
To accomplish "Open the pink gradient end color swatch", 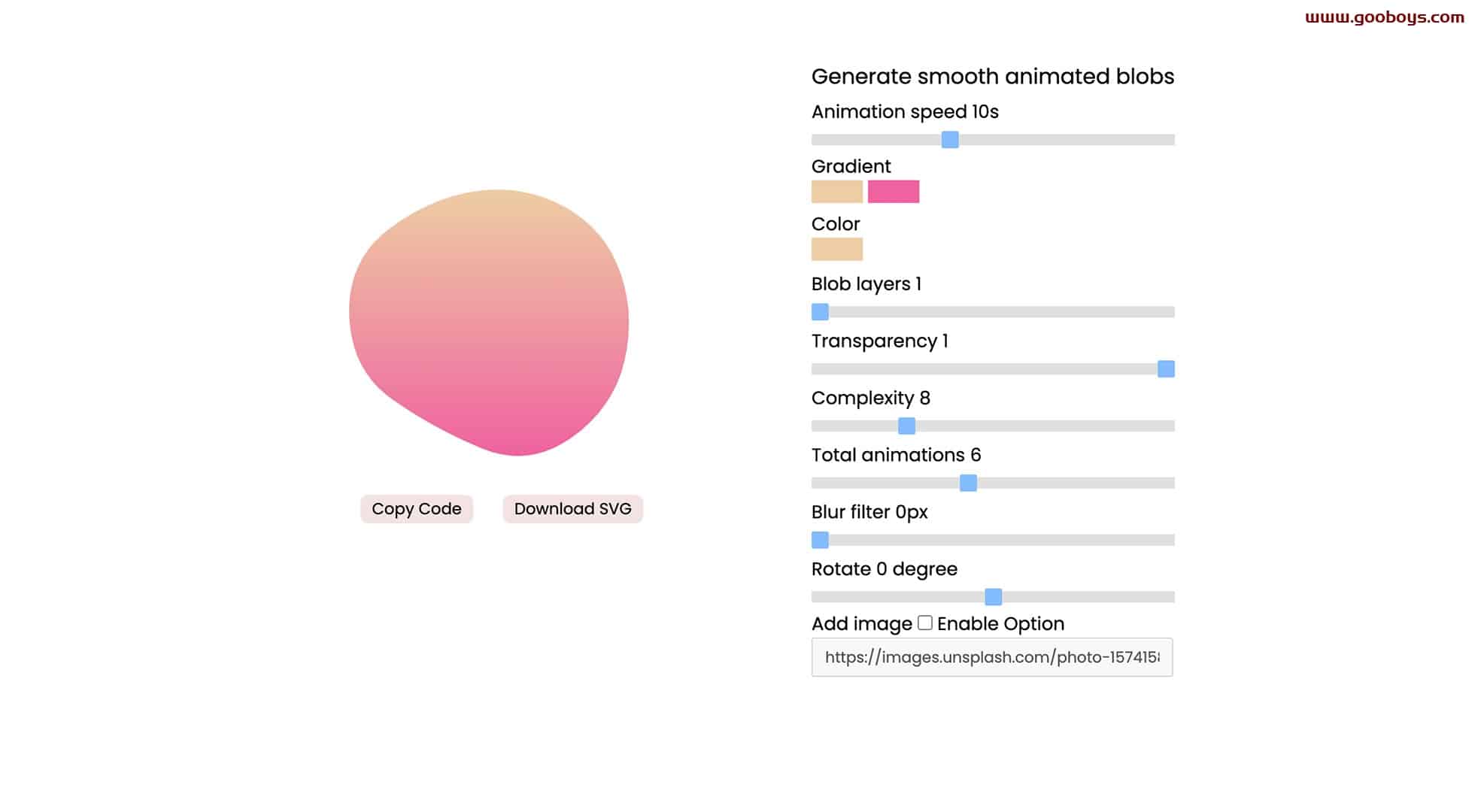I will (x=894, y=192).
